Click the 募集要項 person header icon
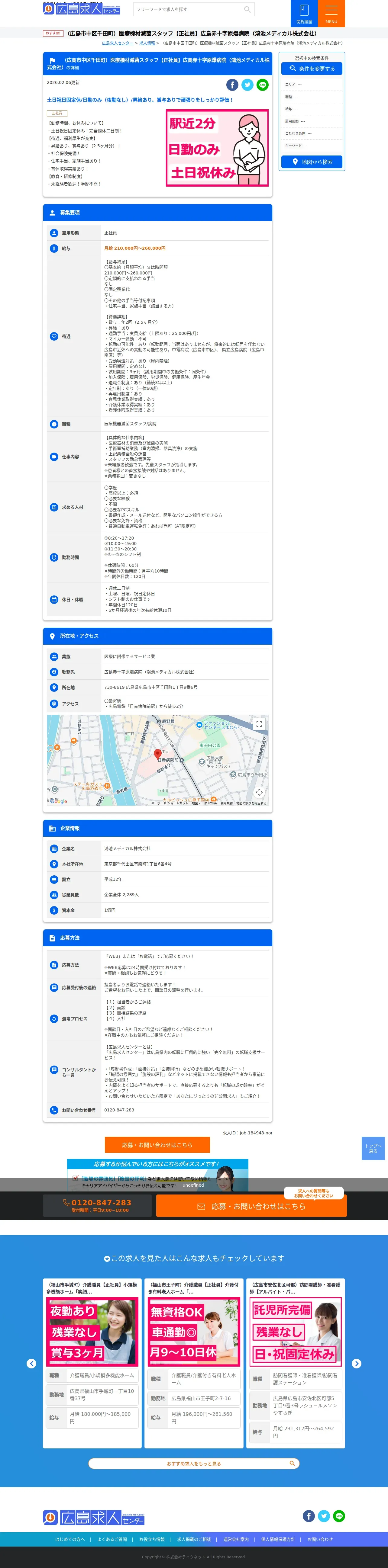388x1568 pixels. (x=52, y=213)
